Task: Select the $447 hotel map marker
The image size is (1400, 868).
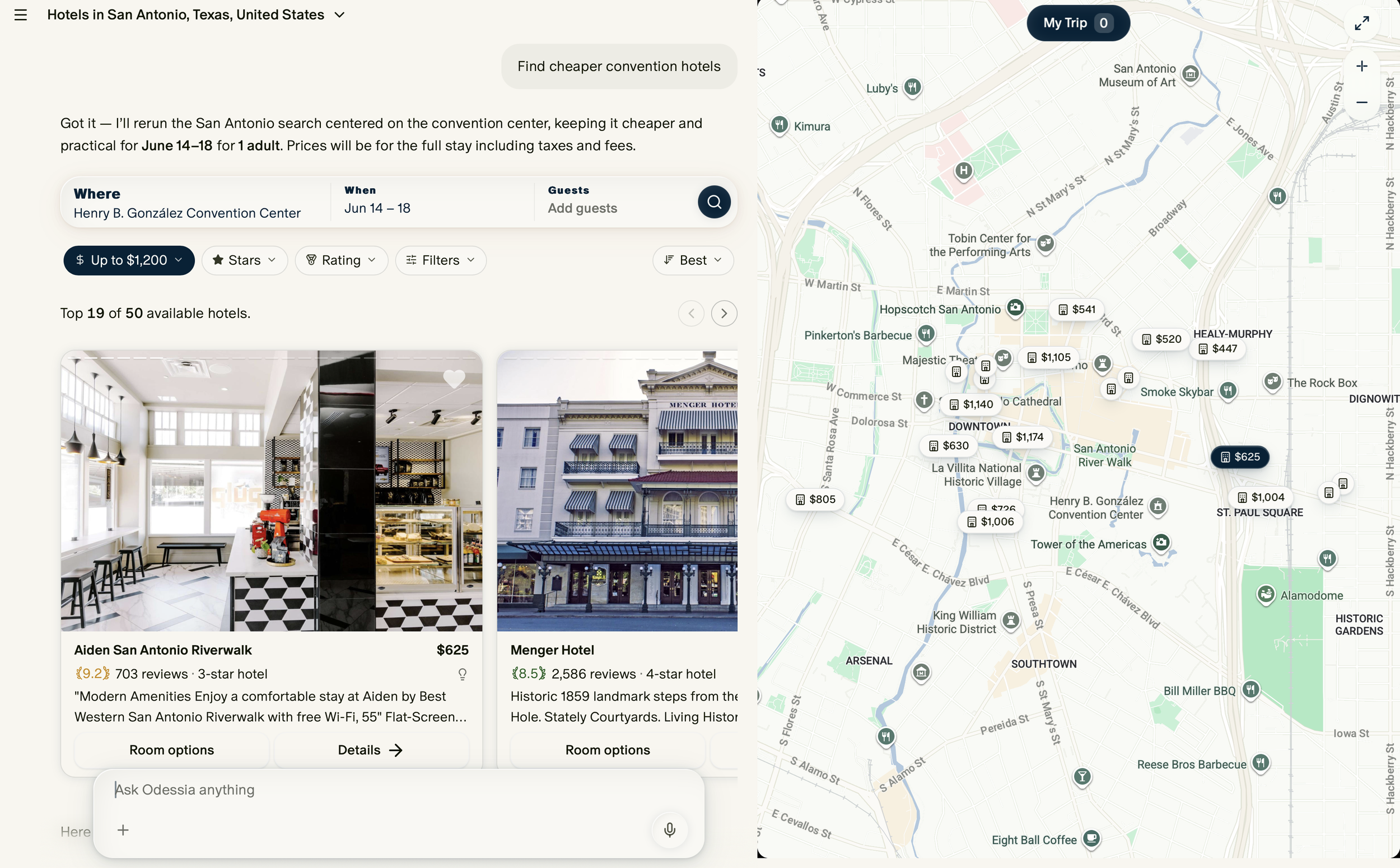Action: pyautogui.click(x=1217, y=349)
